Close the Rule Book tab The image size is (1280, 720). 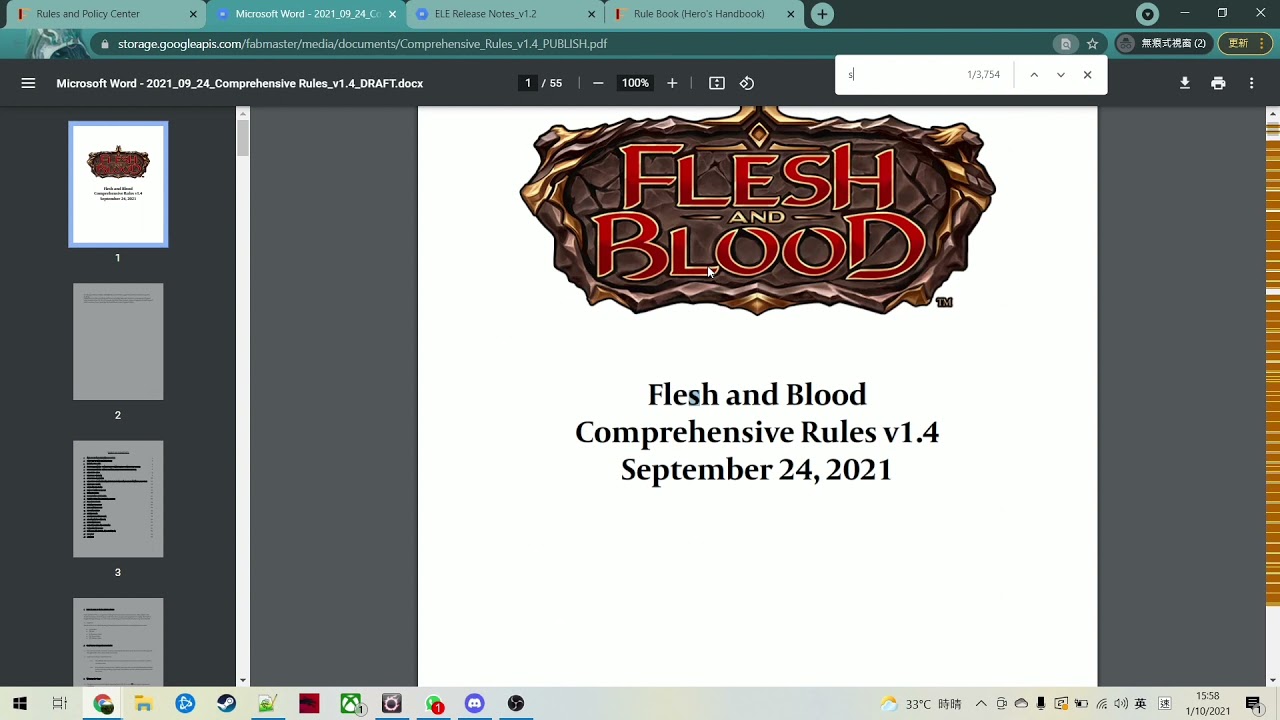tap(791, 14)
